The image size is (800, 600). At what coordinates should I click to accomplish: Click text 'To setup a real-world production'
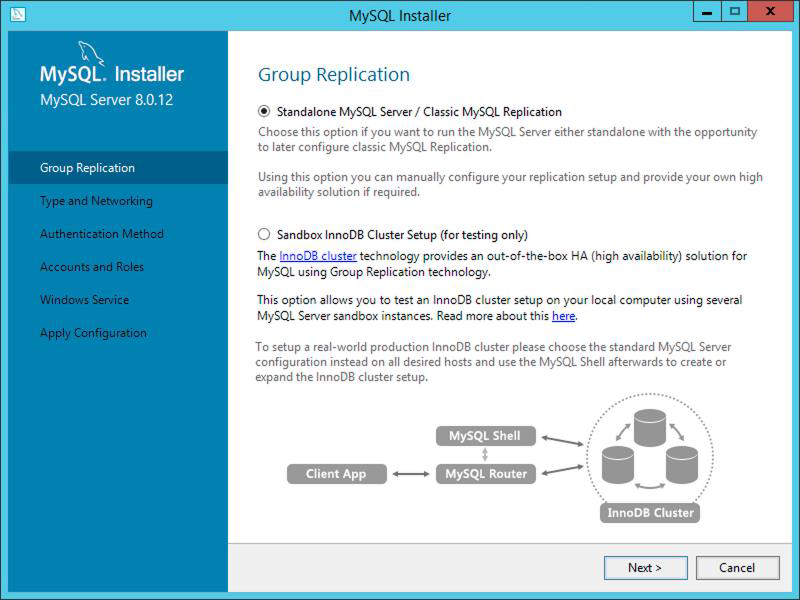click(x=342, y=347)
